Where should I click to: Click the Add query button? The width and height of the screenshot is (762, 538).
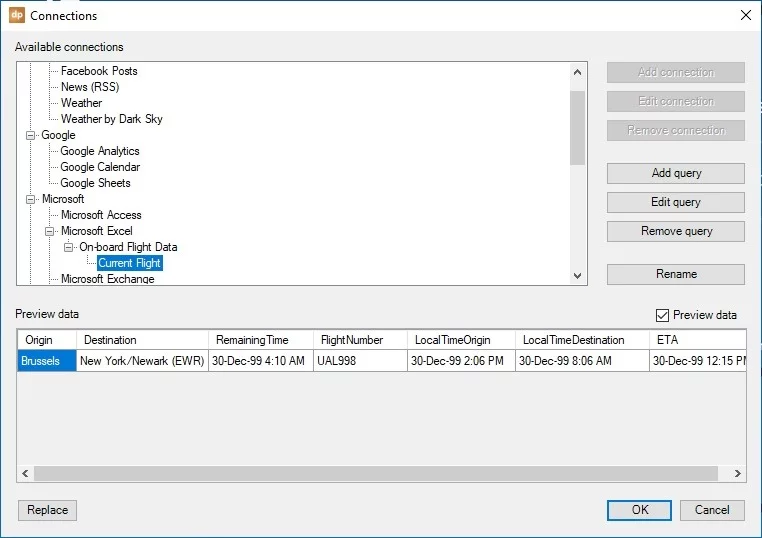tap(675, 173)
